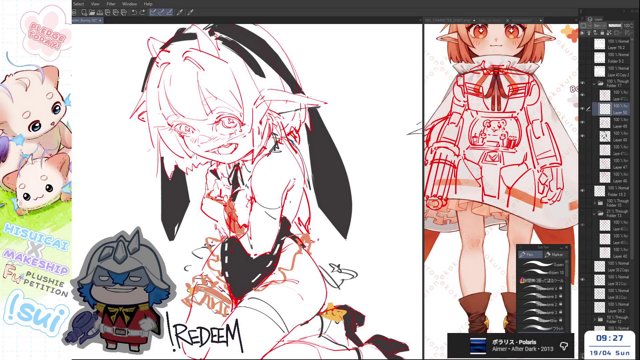Screen dimensions: 640x360
Task: Select the Pen tab in Sub Tool panel
Action: (x=530, y=254)
